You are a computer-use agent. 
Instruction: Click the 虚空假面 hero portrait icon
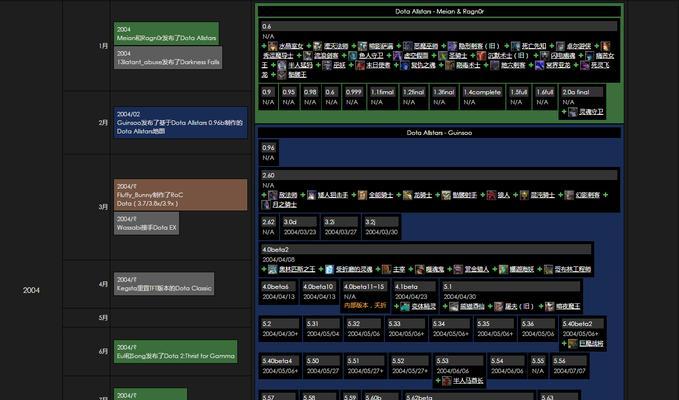coord(398,55)
